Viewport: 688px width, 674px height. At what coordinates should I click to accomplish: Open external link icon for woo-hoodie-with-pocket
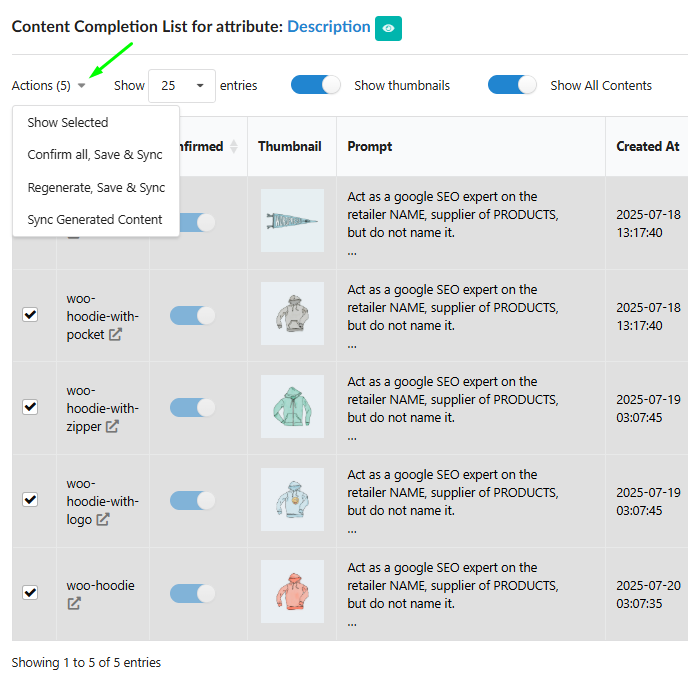tap(115, 335)
